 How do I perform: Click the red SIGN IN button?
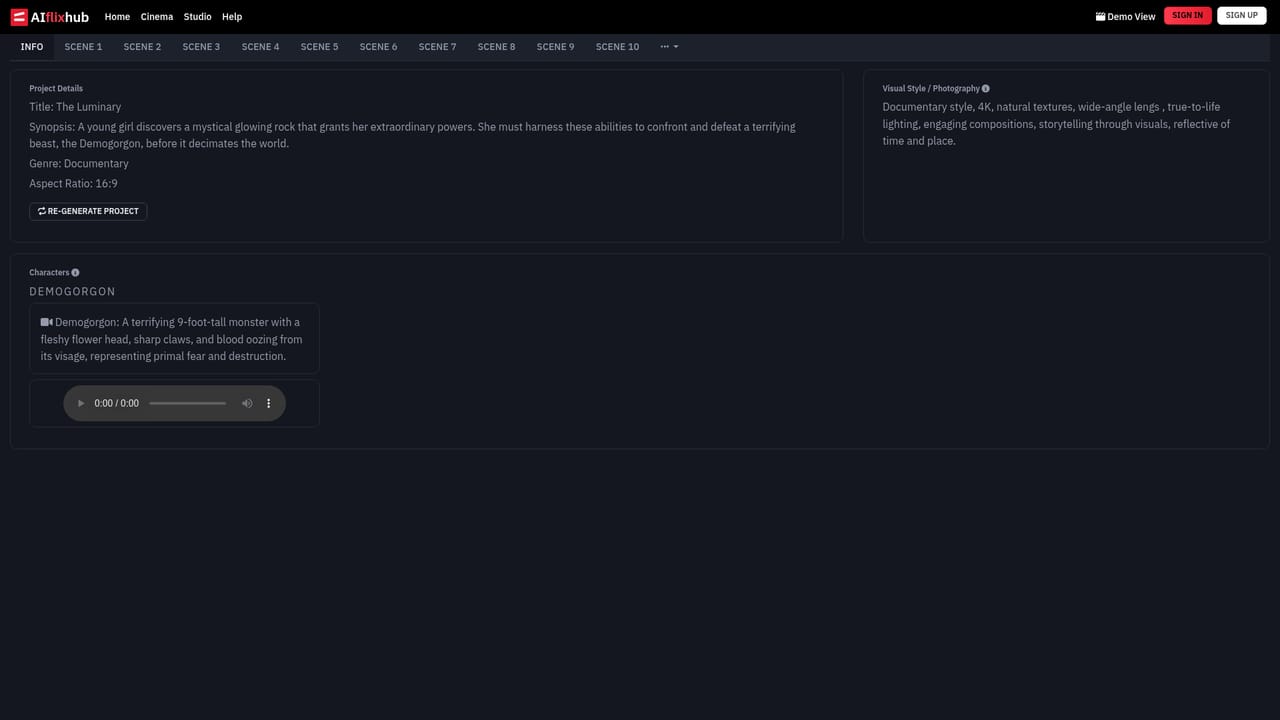[1188, 16]
